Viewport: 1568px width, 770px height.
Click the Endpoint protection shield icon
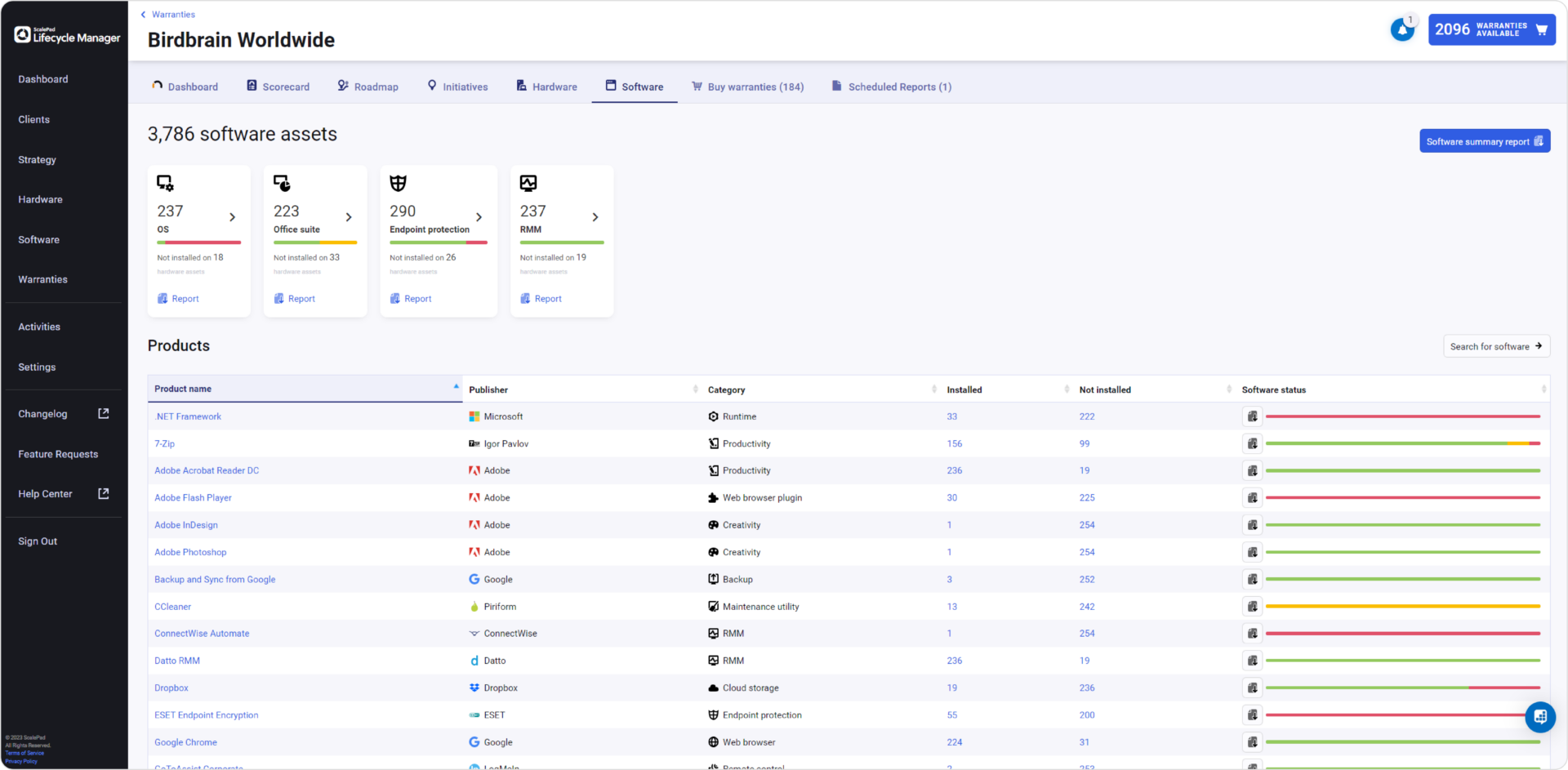click(x=398, y=184)
